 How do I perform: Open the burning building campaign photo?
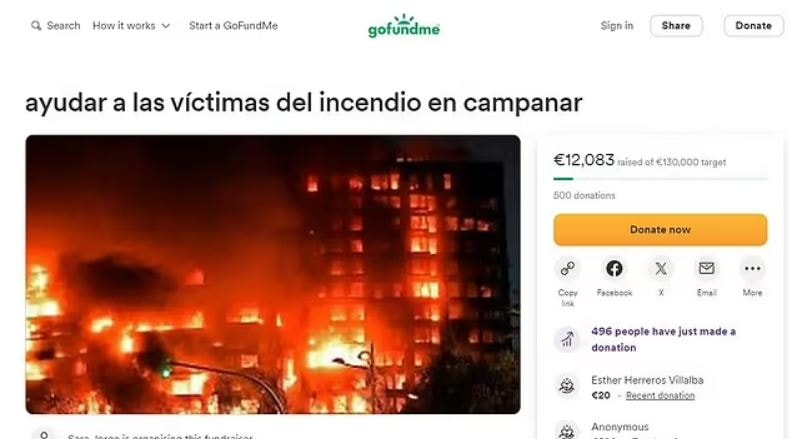point(273,274)
